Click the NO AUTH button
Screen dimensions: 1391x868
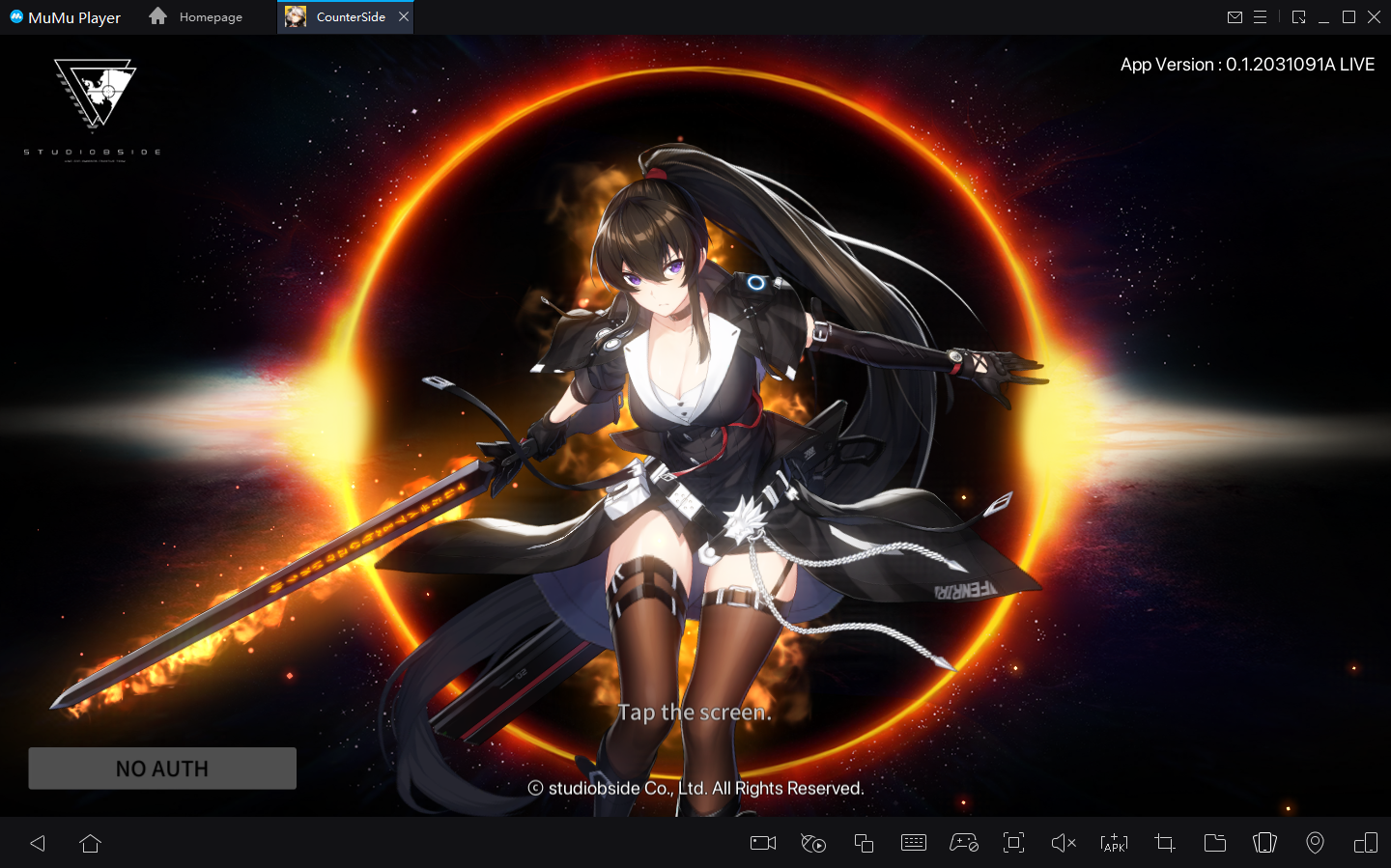162,769
